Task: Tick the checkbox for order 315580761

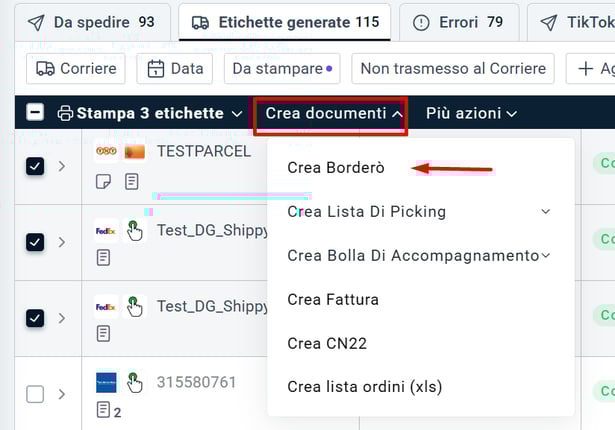Action: [x=35, y=394]
